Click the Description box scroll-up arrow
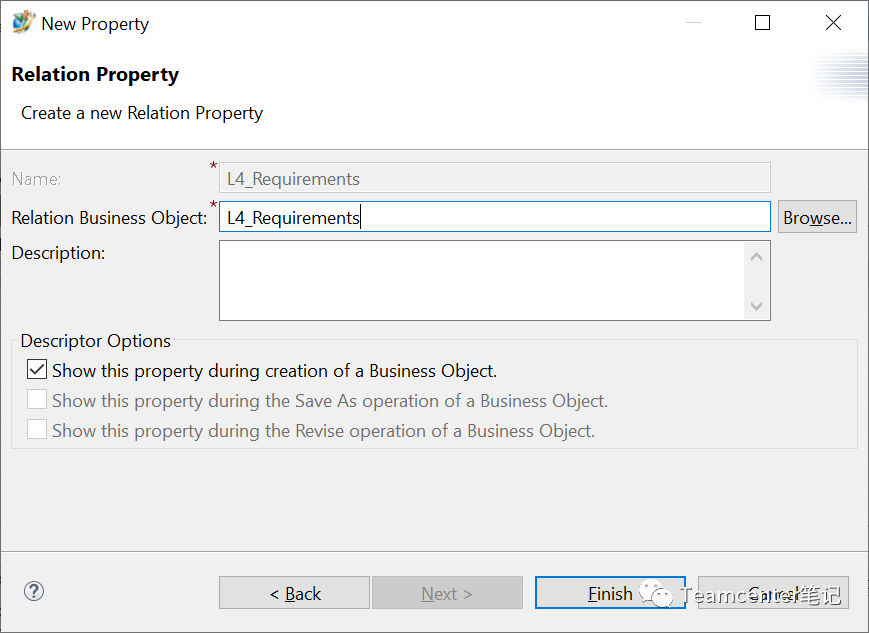This screenshot has width=869, height=633. [x=756, y=256]
